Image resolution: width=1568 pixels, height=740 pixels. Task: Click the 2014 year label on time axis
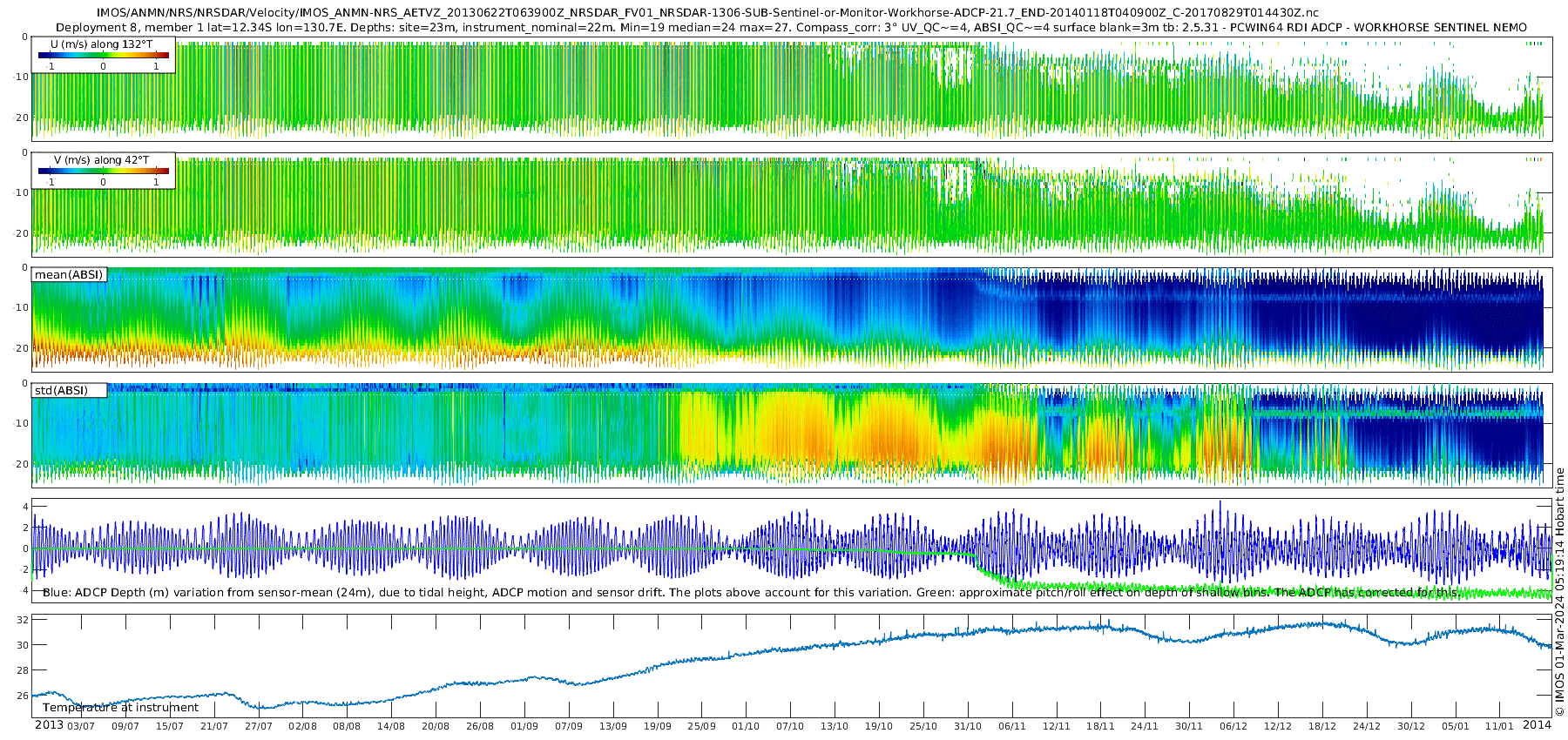click(x=1537, y=724)
